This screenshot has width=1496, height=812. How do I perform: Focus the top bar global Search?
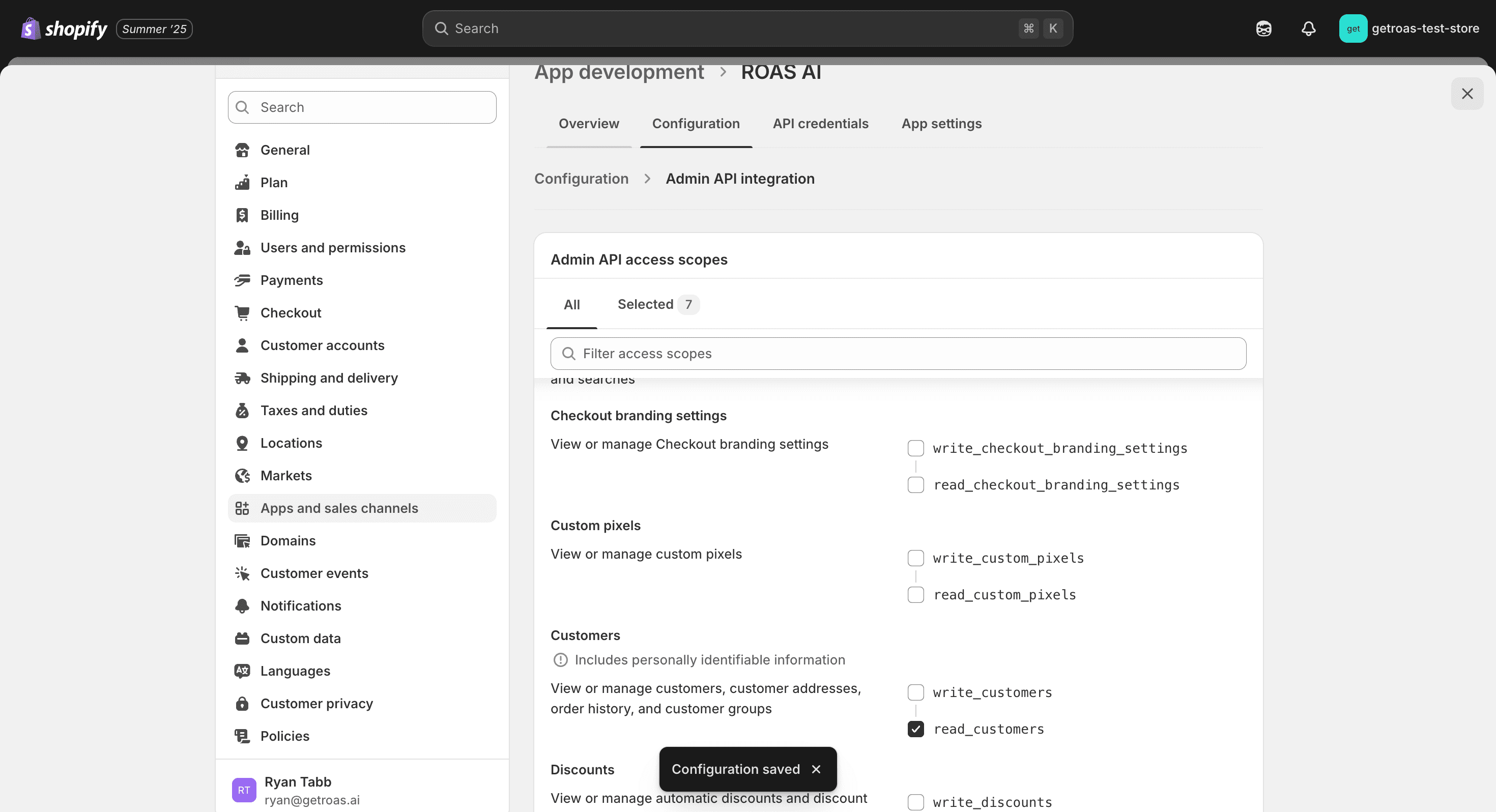(747, 28)
